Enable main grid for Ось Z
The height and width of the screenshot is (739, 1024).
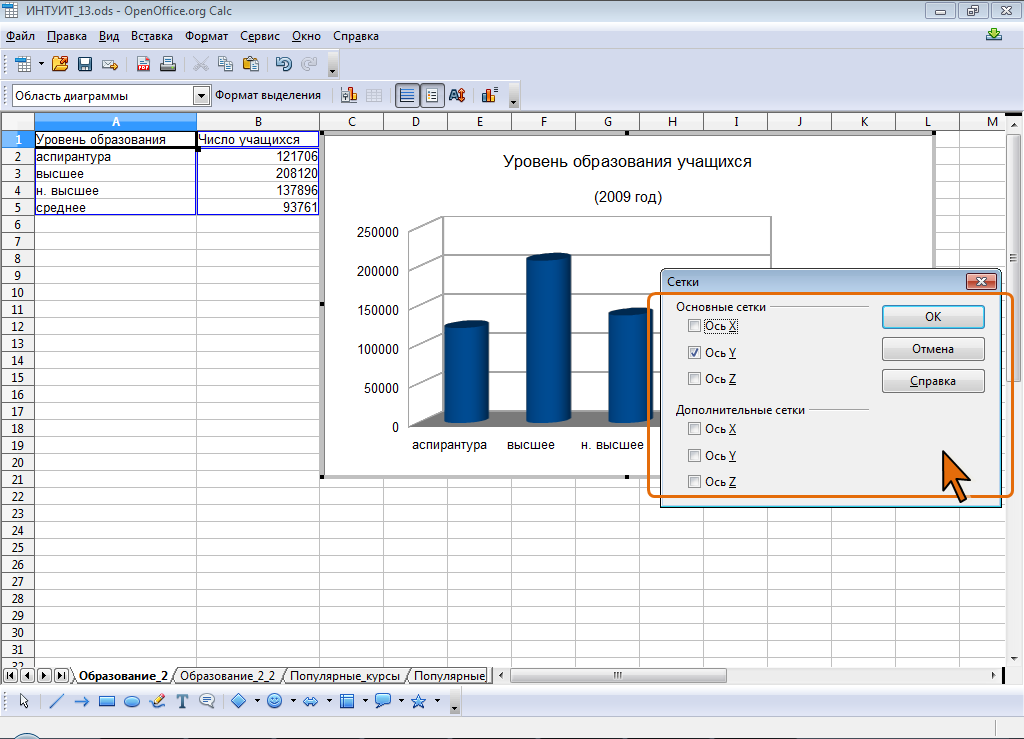pos(694,379)
